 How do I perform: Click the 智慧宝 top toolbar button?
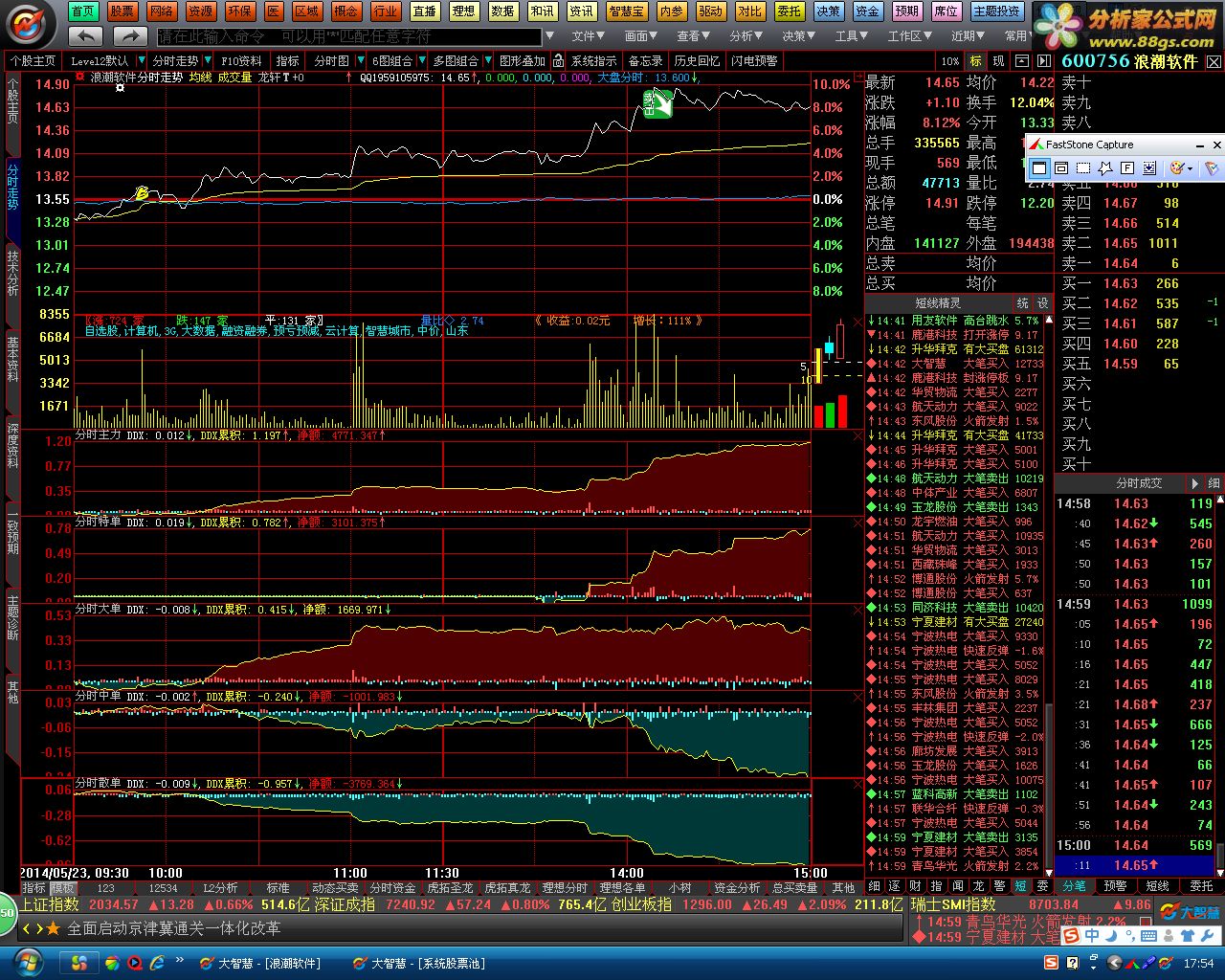tap(626, 11)
